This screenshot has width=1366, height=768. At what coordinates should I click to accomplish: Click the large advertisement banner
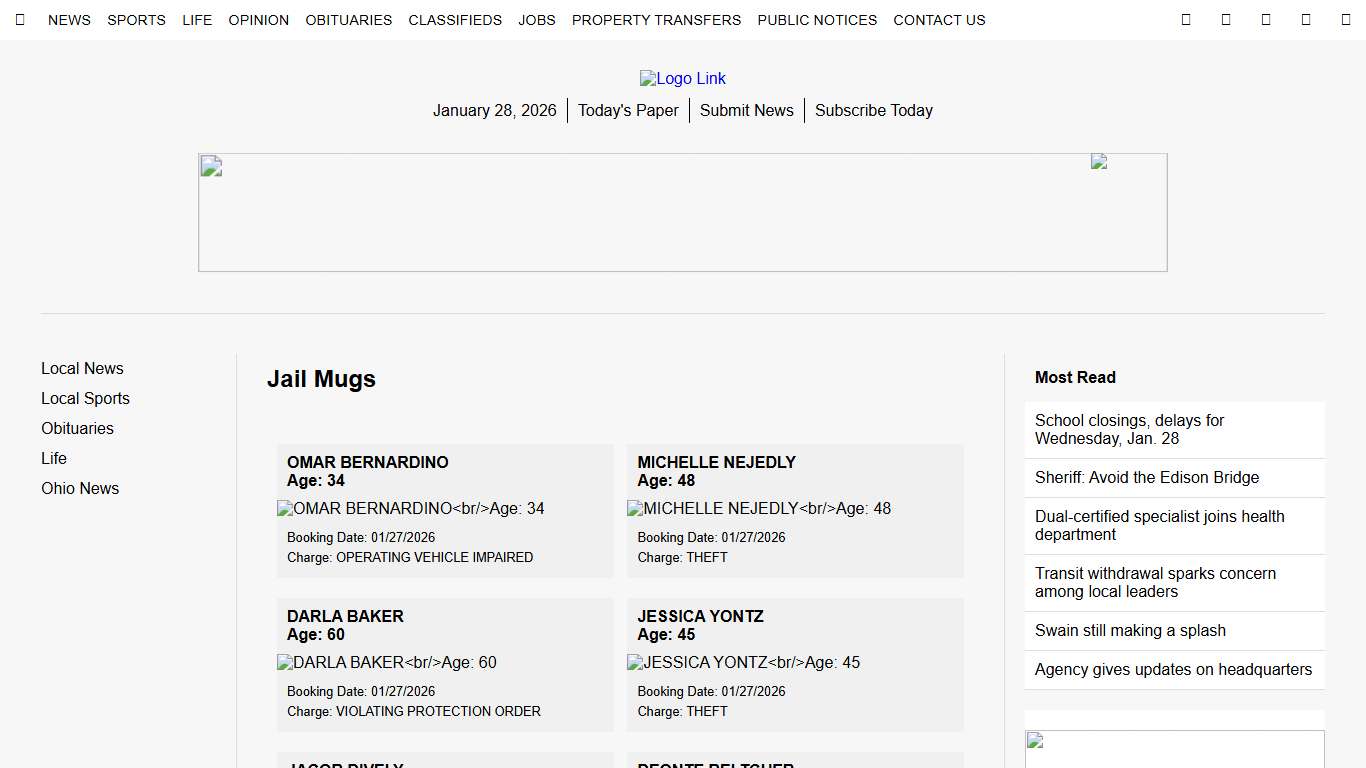tap(683, 212)
